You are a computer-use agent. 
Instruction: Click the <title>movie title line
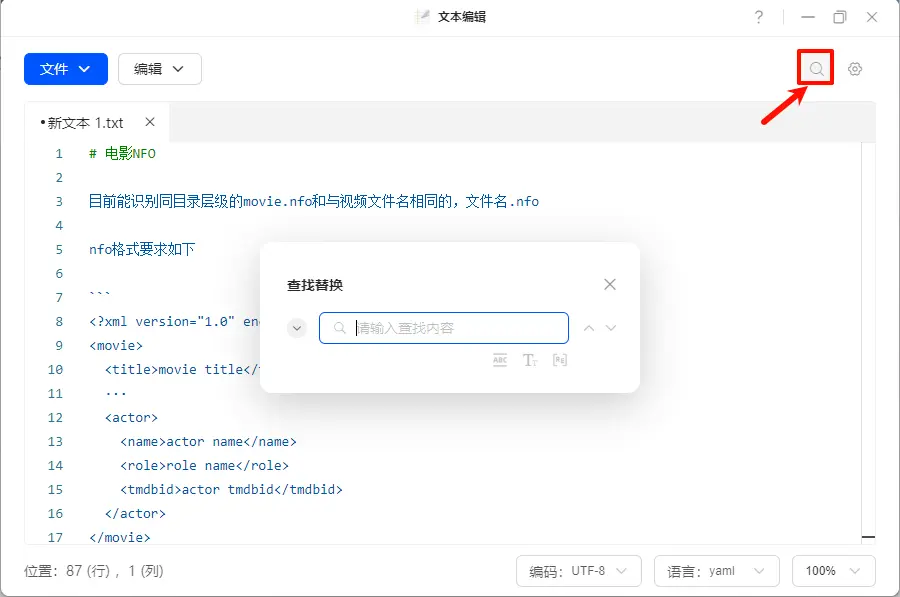click(x=183, y=370)
